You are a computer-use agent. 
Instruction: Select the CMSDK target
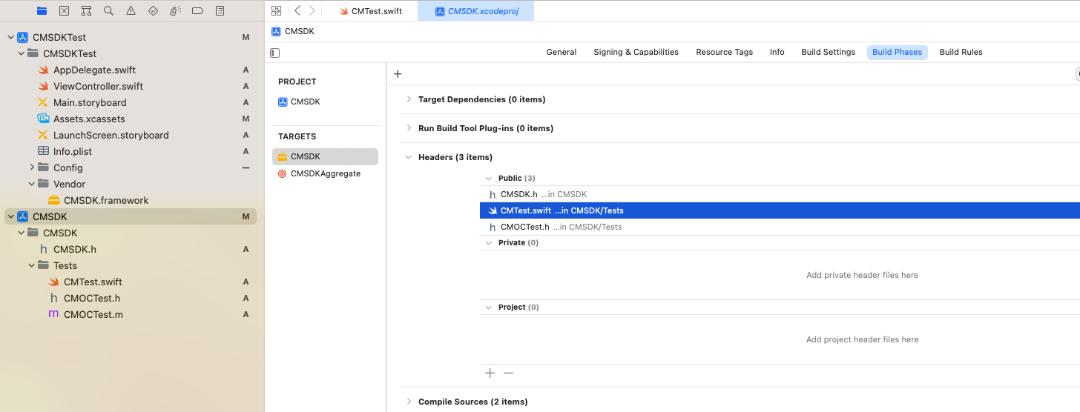[x=325, y=156]
